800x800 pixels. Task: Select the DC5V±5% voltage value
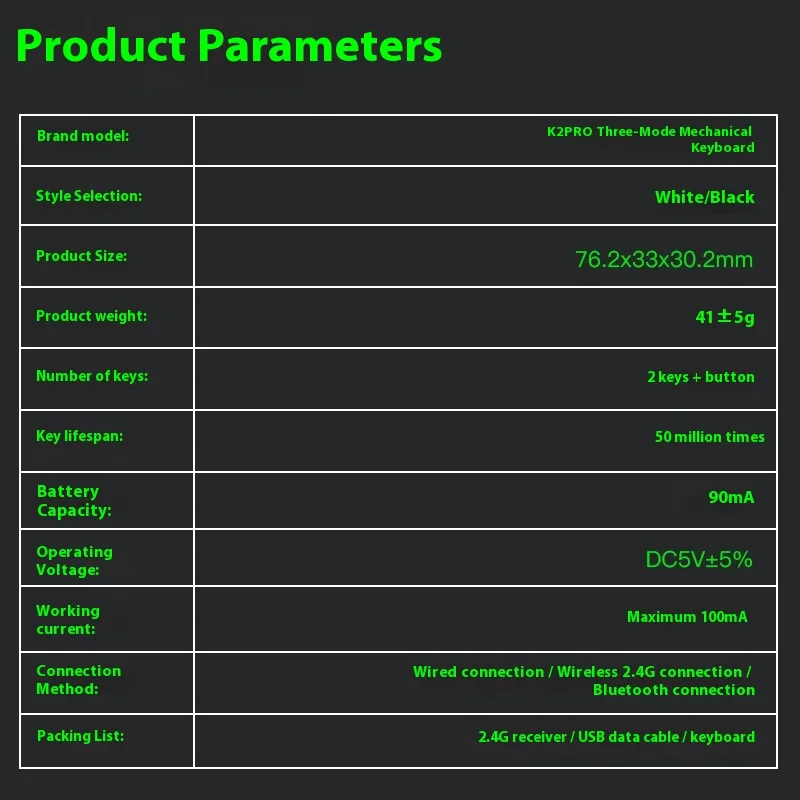pyautogui.click(x=699, y=560)
